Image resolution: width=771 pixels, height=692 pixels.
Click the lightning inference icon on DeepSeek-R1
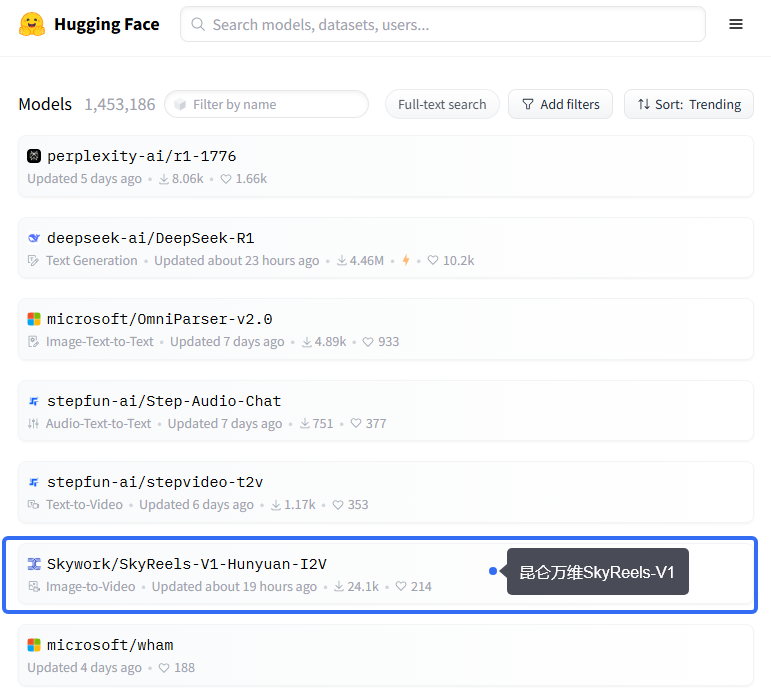406,260
